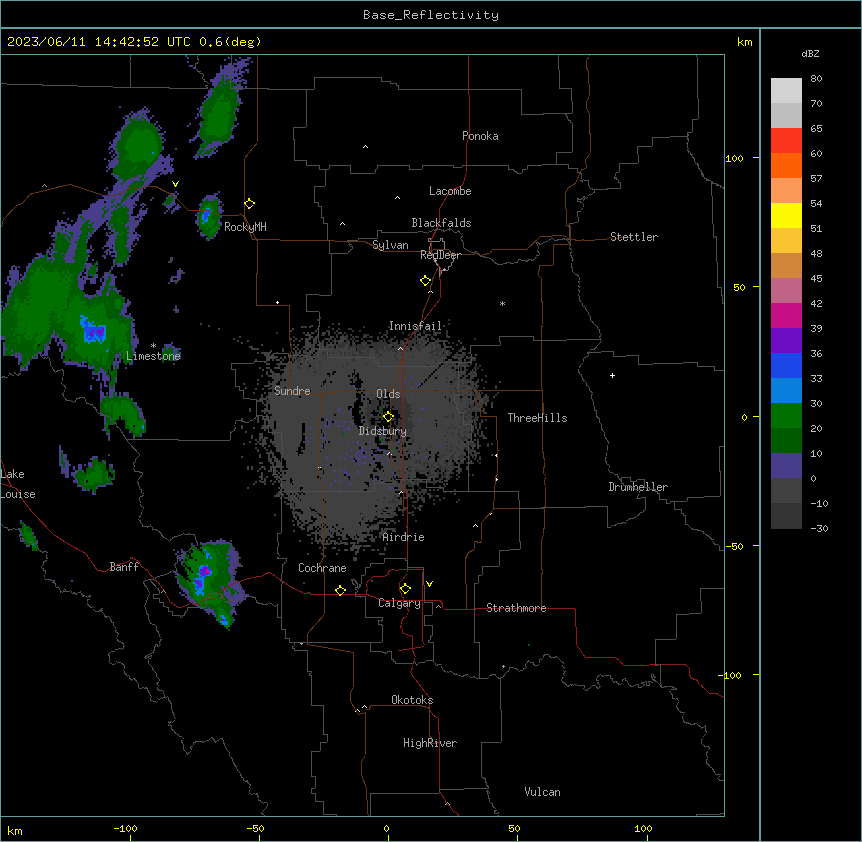Click the magenta 42-39 dBZ legend swatch
Screen dimensions: 862x842
click(786, 315)
